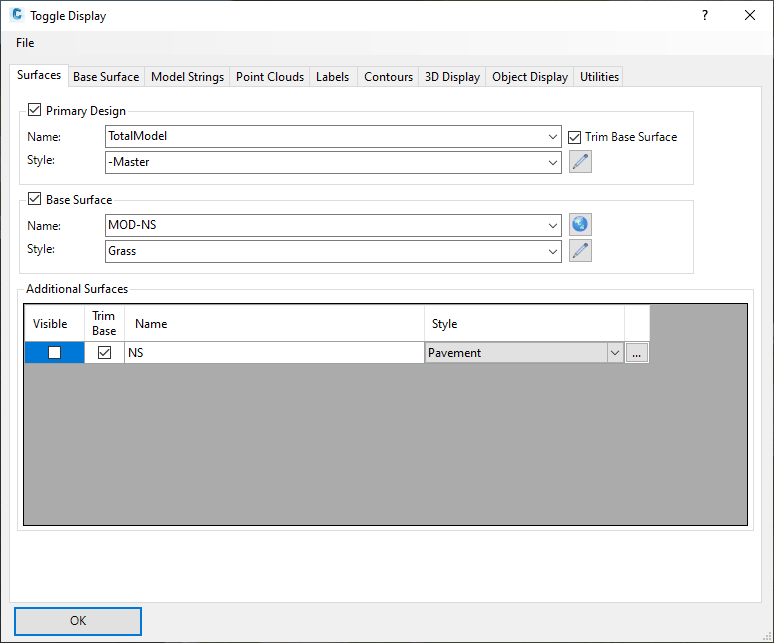Open Pavement style dropdown in table

click(615, 353)
